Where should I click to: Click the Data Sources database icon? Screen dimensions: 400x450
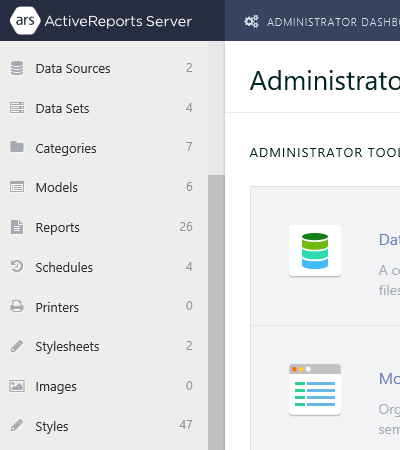tap(17, 68)
